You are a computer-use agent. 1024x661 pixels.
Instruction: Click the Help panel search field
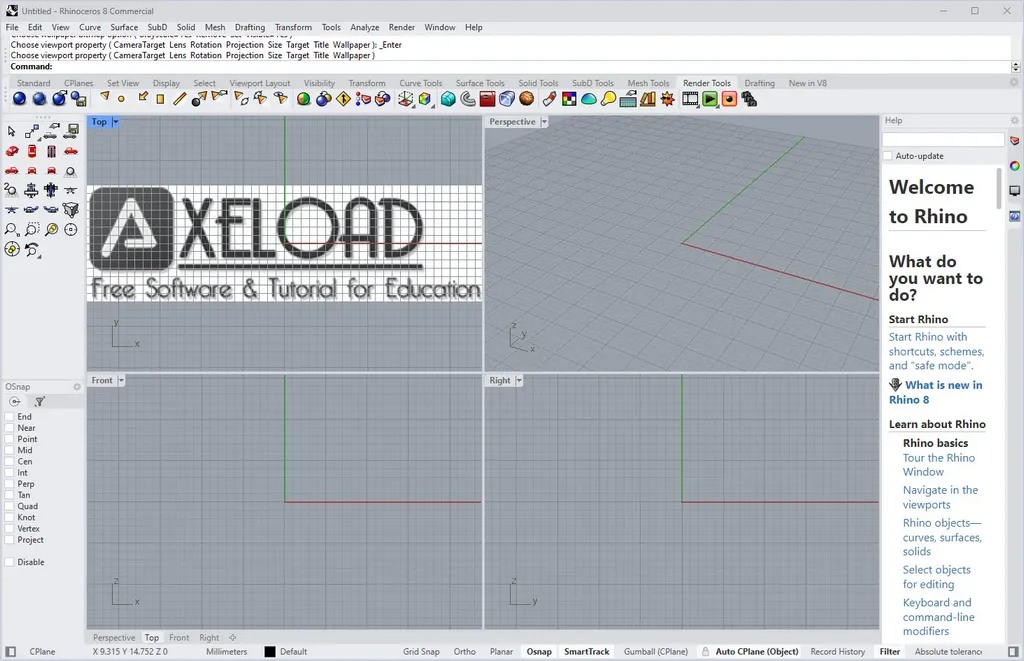[x=943, y=140]
